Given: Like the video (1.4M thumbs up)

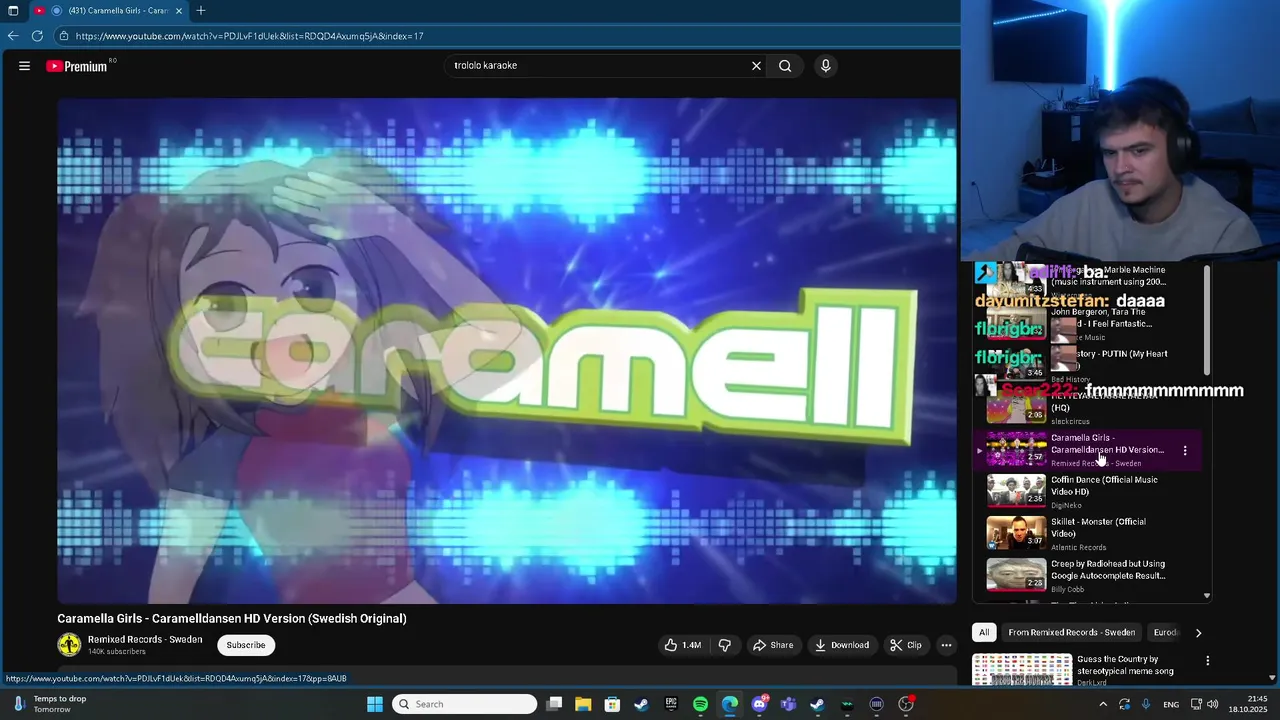Looking at the screenshot, I should [683, 645].
